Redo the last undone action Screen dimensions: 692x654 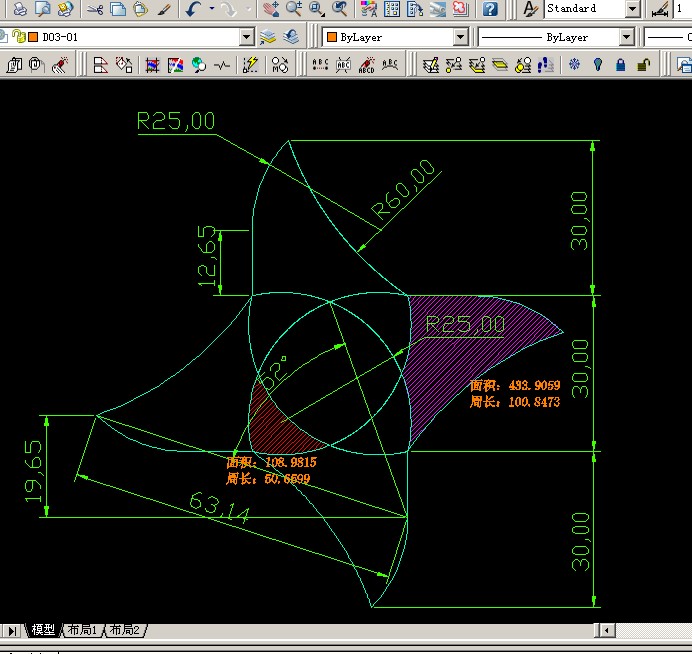pos(229,9)
